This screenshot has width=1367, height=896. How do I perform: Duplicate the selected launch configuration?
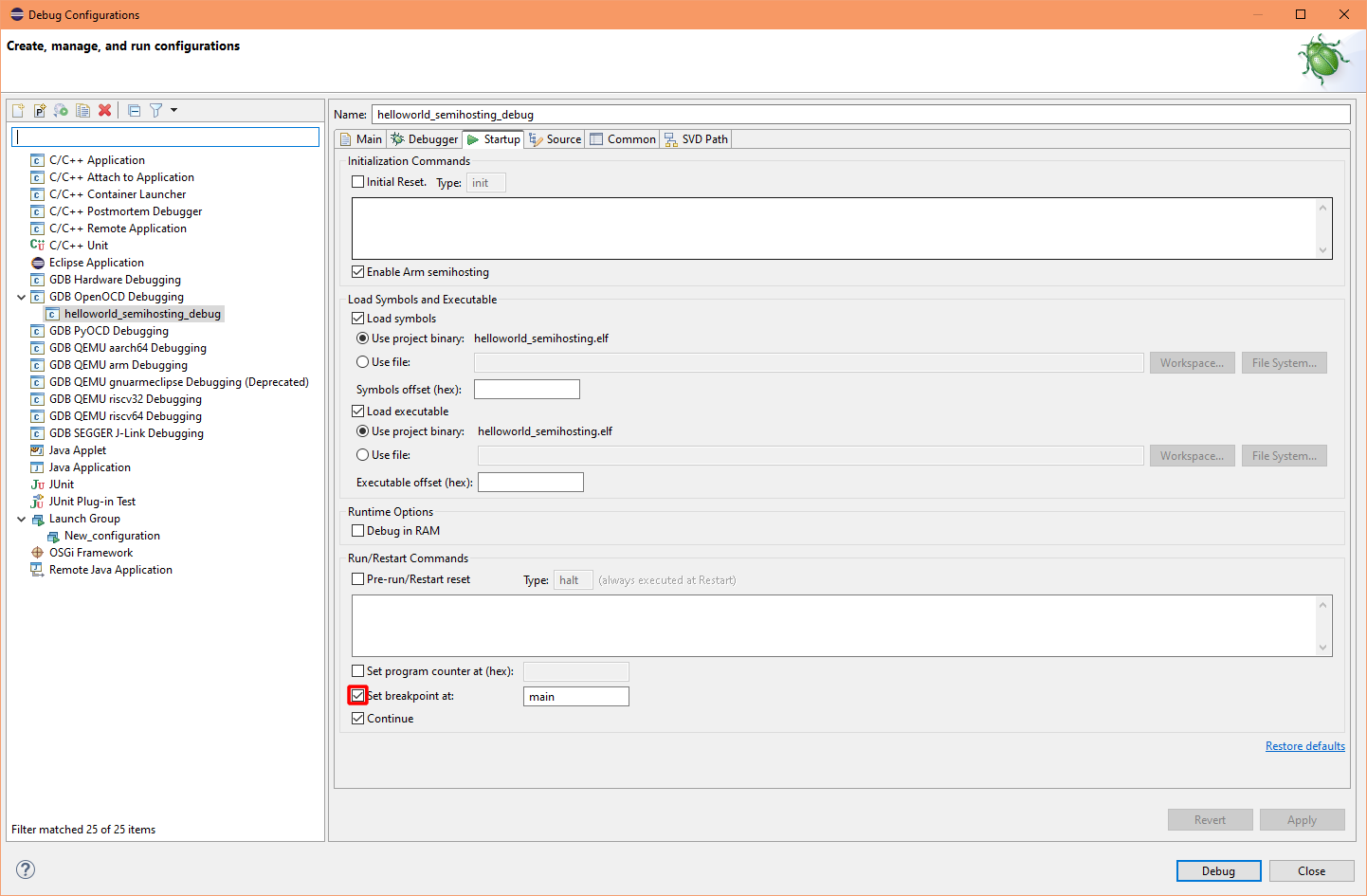coord(82,110)
